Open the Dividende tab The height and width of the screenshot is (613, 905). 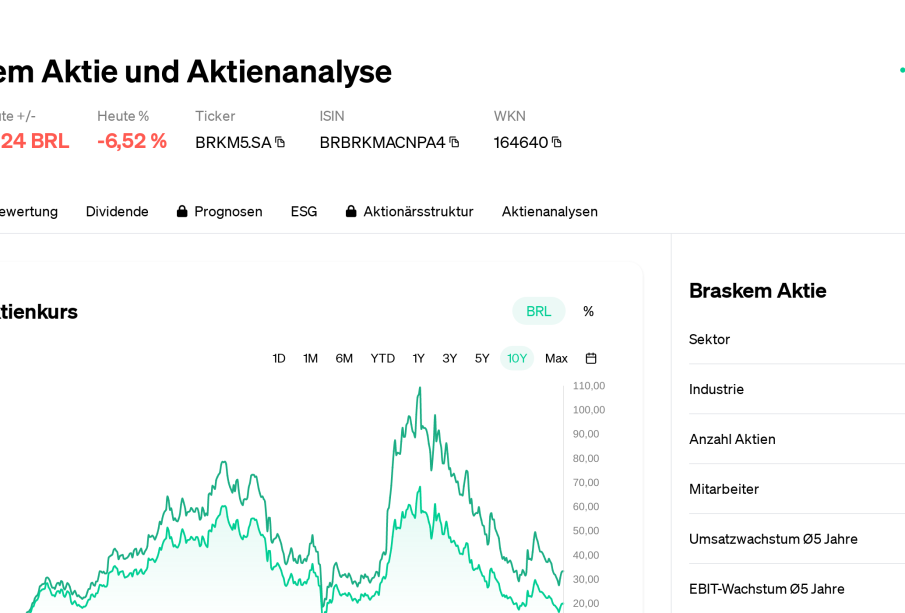pyautogui.click(x=117, y=212)
